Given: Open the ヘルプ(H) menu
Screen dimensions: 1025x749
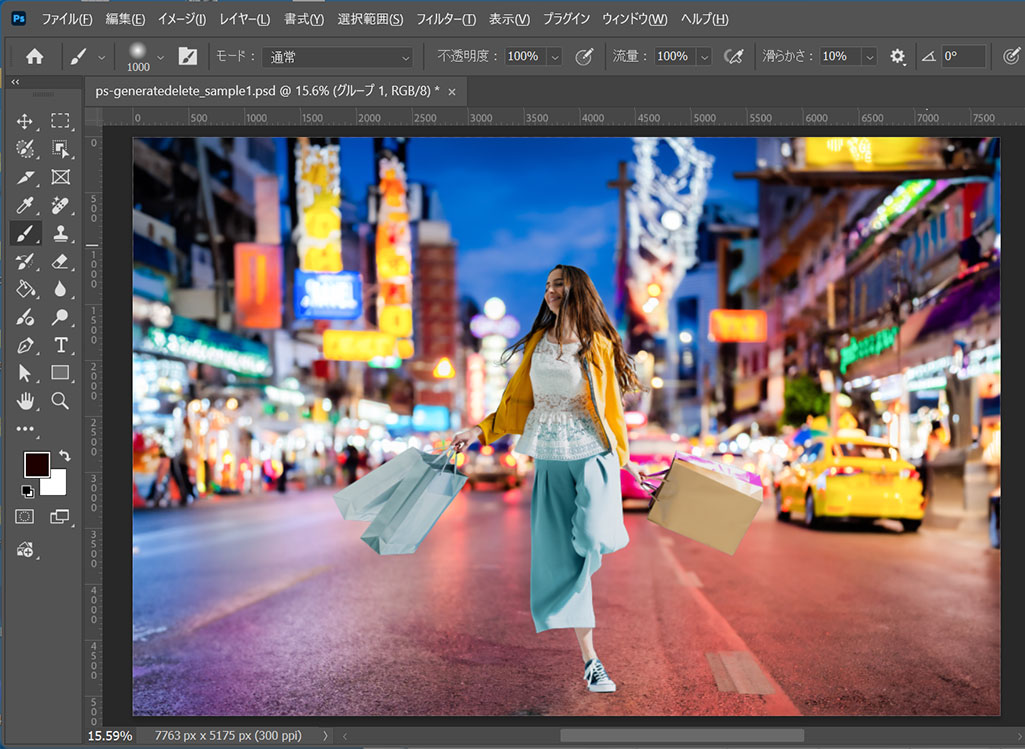Looking at the screenshot, I should click(x=704, y=19).
